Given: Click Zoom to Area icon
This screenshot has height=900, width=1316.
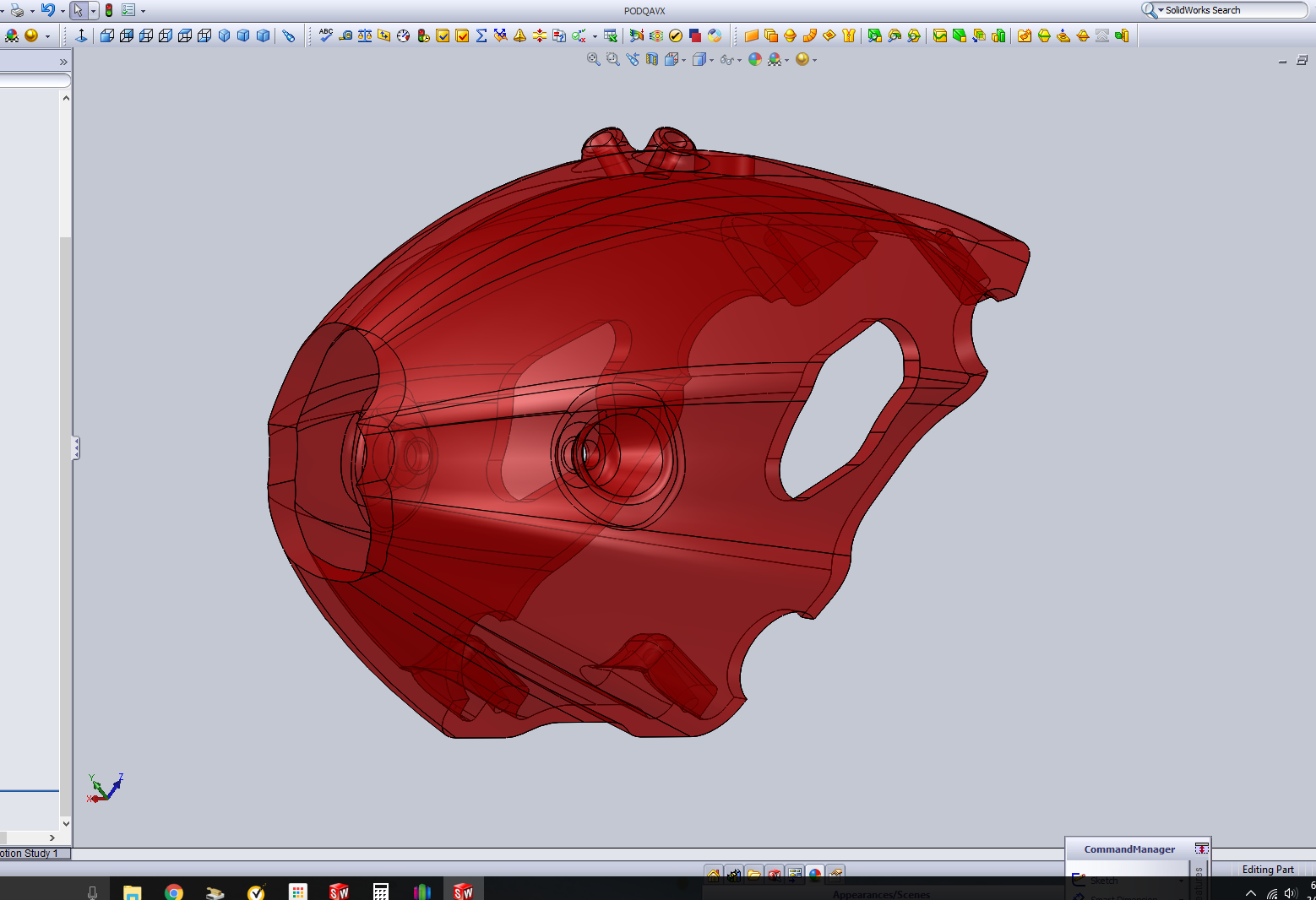Looking at the screenshot, I should coord(613,59).
